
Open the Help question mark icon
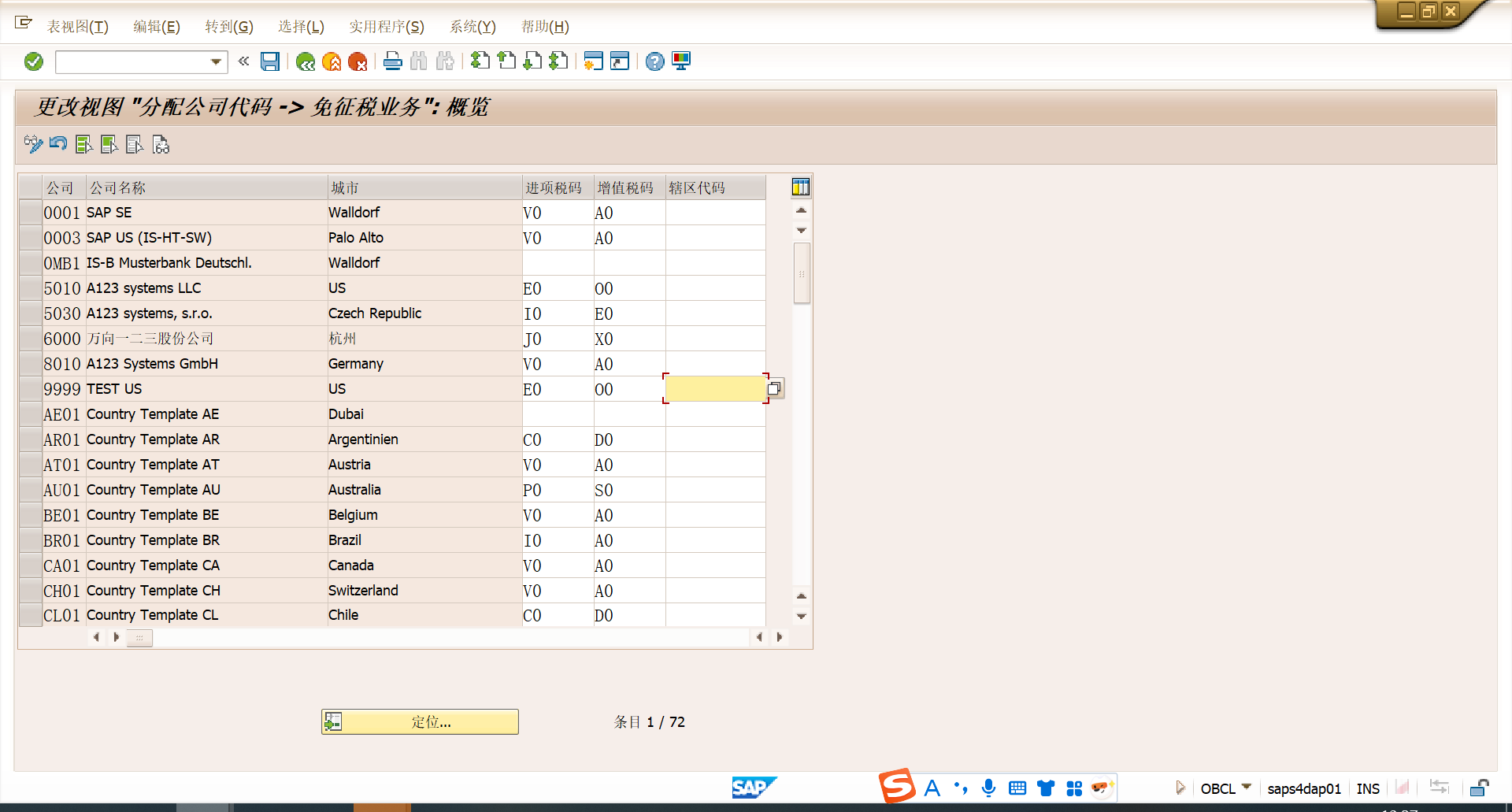click(x=654, y=61)
